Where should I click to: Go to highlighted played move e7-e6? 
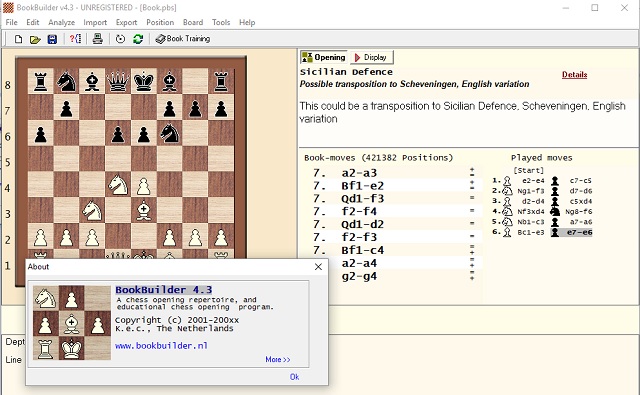click(x=579, y=232)
